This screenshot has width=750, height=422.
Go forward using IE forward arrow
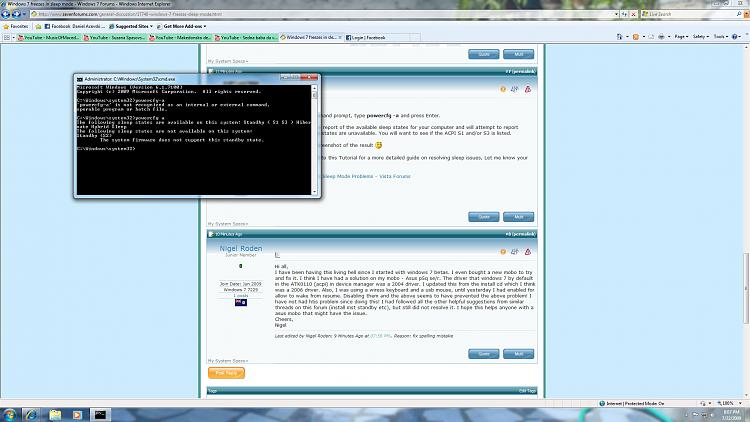16,14
